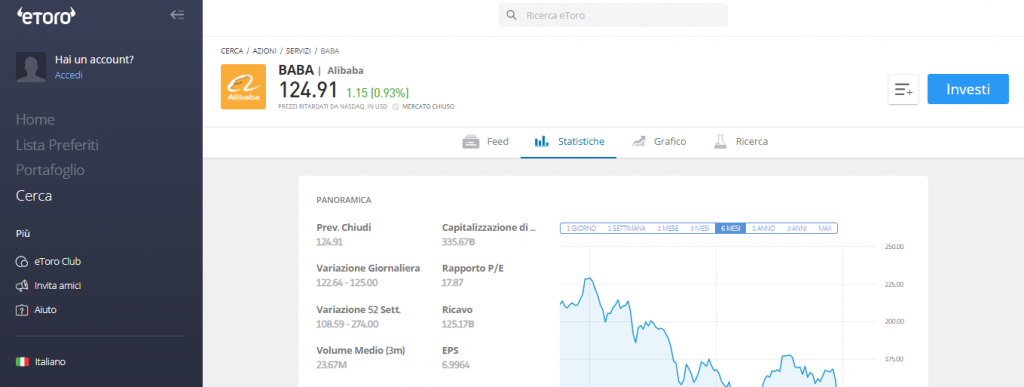Select the MAX chart range

coord(825,228)
